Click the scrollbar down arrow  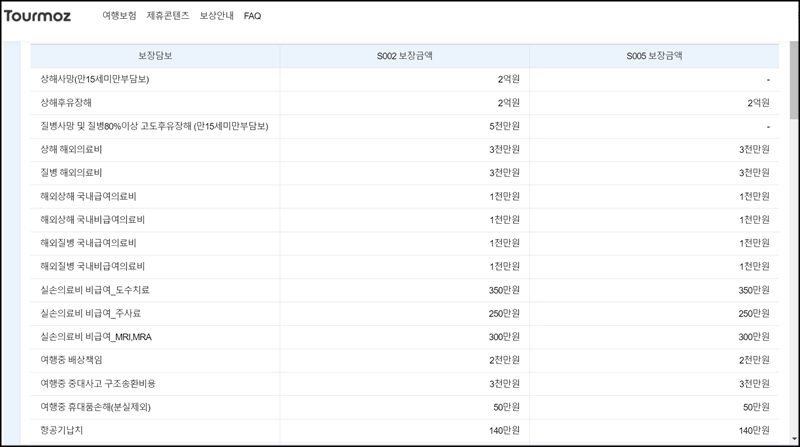794,439
